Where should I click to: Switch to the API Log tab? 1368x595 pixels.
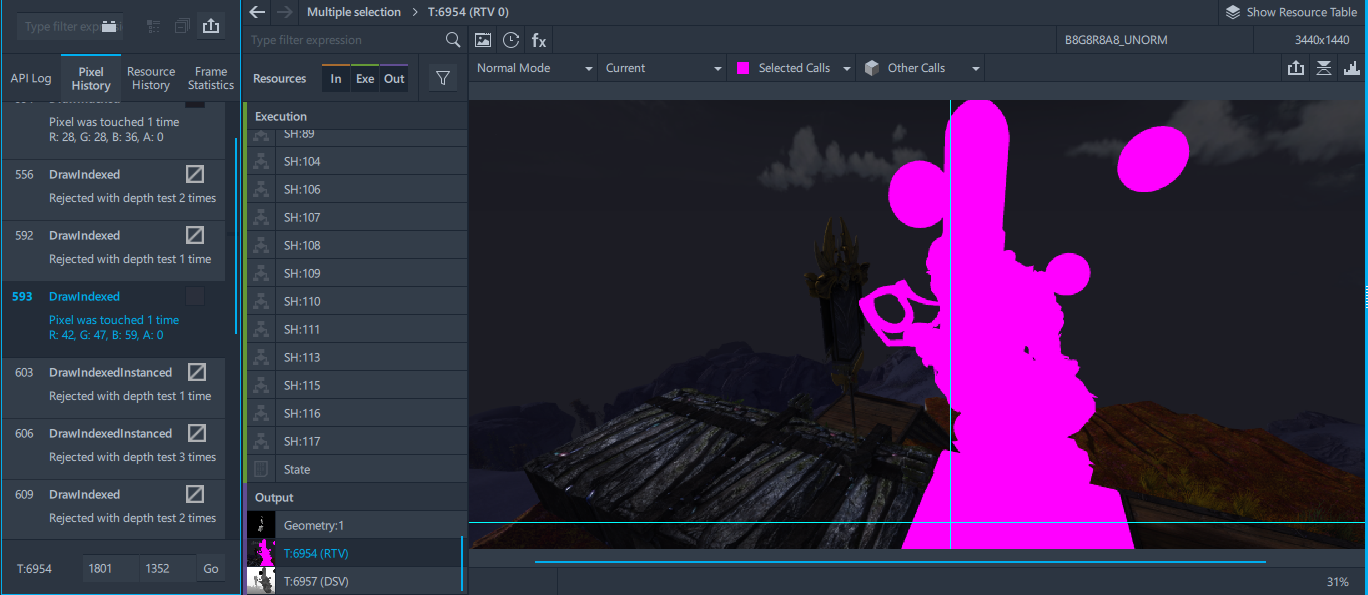(31, 78)
